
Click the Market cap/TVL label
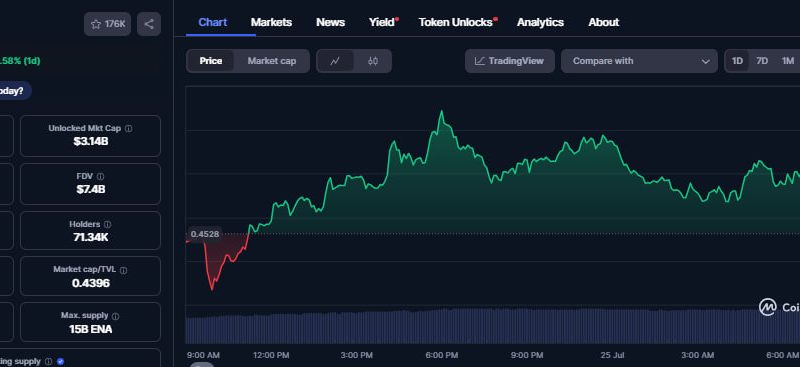pos(85,270)
